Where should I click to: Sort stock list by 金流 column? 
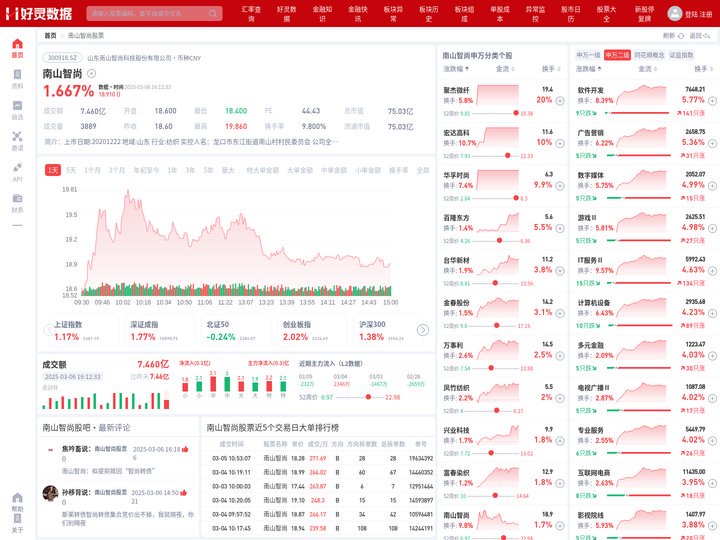(x=505, y=69)
